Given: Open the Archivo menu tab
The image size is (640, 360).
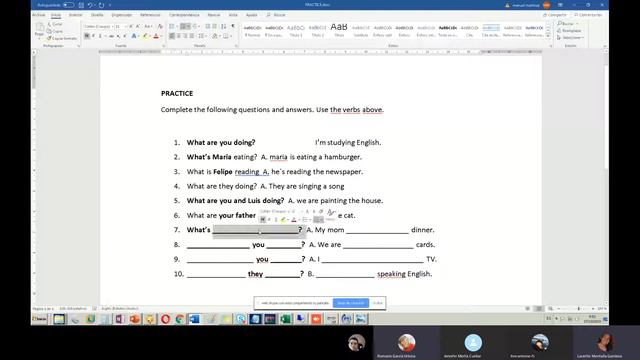Looking at the screenshot, I should click(x=39, y=15).
